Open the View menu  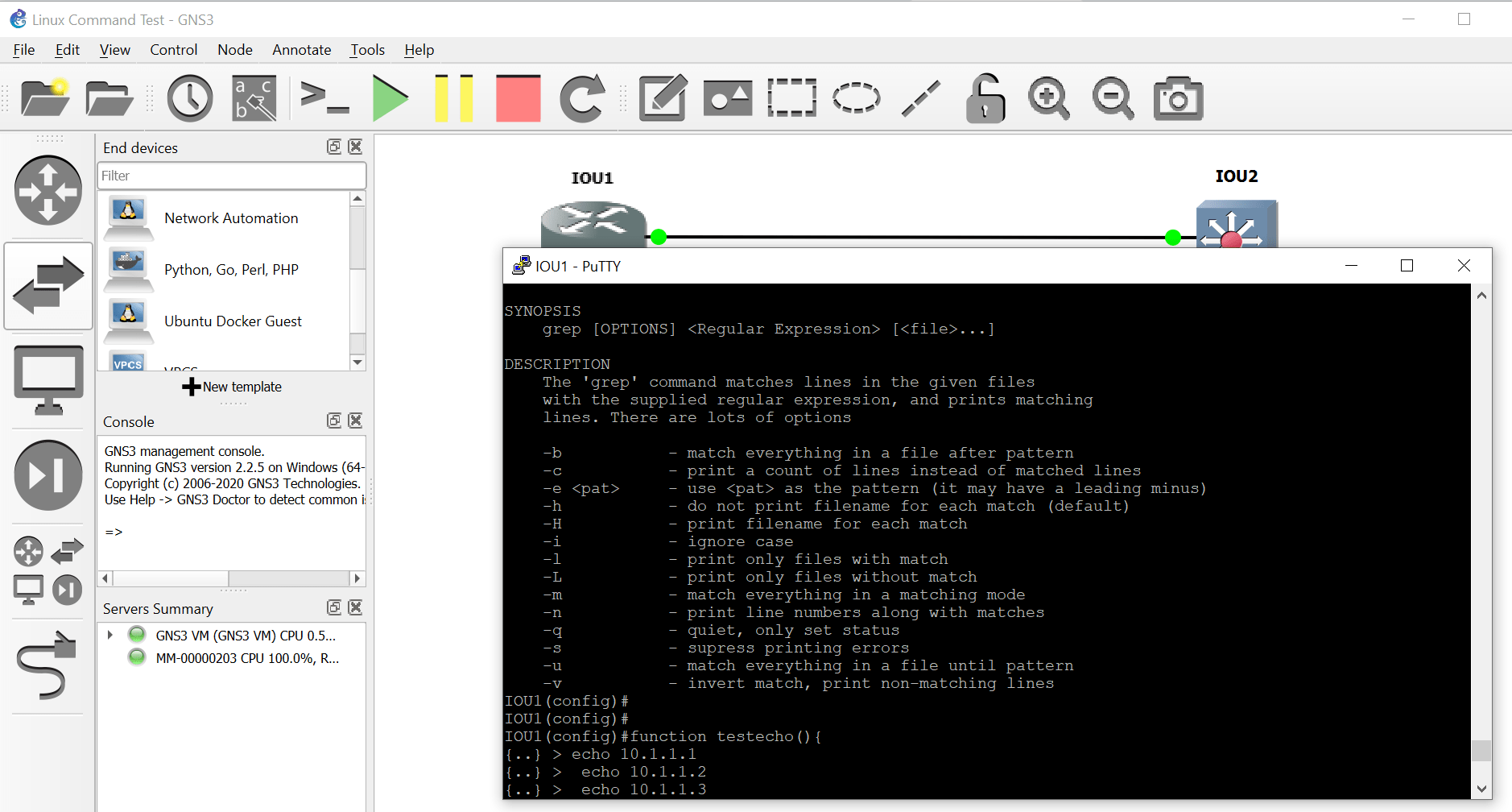point(115,50)
